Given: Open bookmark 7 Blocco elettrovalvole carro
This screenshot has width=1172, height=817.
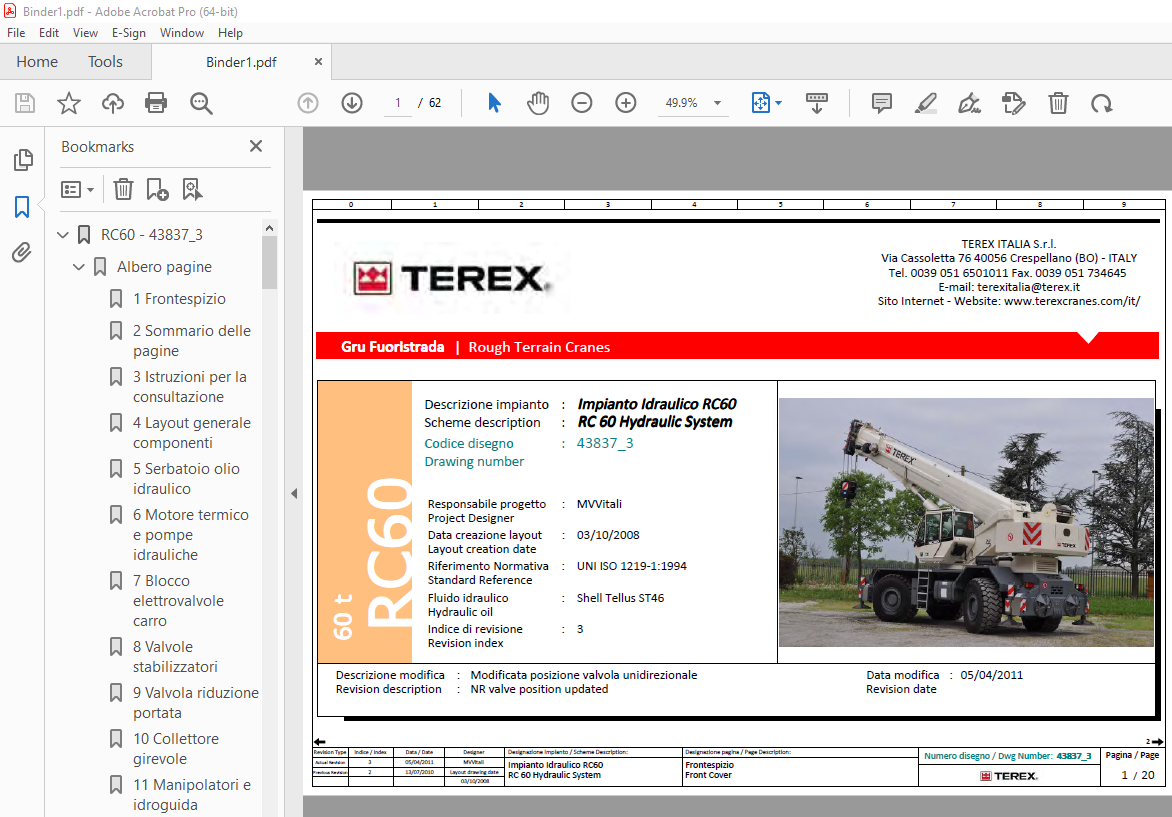Looking at the screenshot, I should point(178,601).
